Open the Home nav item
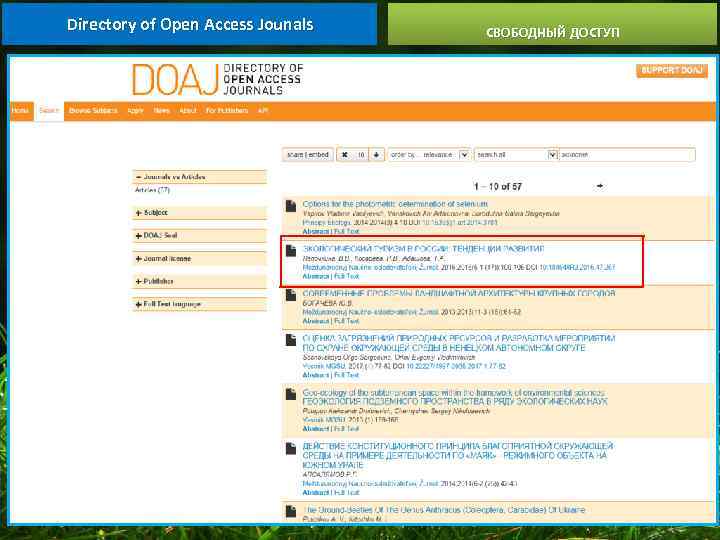720x540 pixels. pyautogui.click(x=20, y=111)
